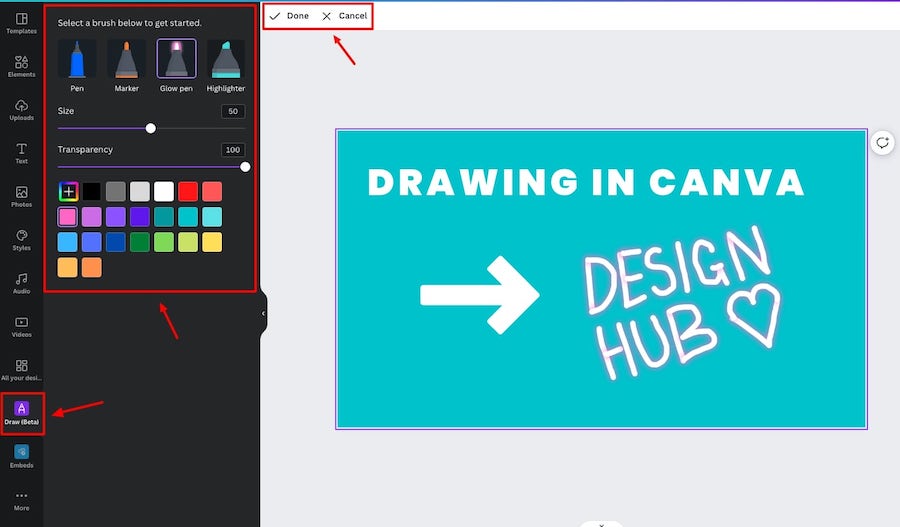Click Done to finish drawing
Image resolution: width=900 pixels, height=527 pixels.
pos(290,16)
